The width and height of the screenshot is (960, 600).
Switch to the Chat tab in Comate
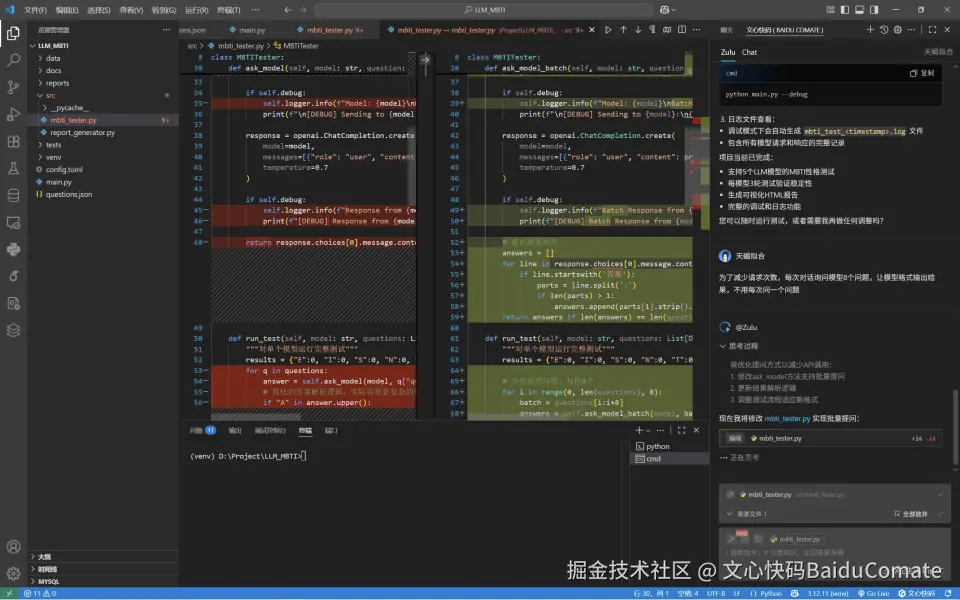pyautogui.click(x=749, y=52)
